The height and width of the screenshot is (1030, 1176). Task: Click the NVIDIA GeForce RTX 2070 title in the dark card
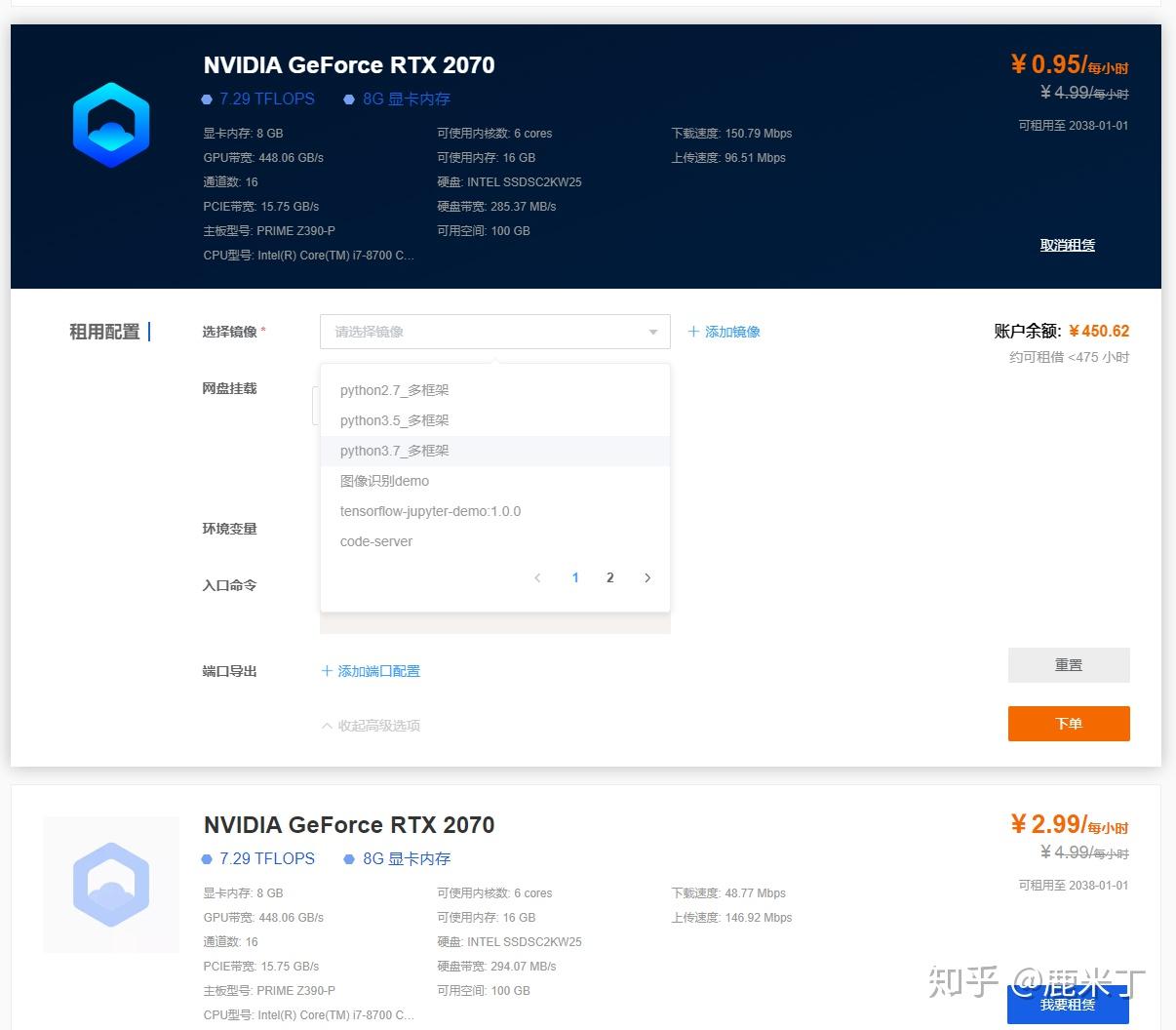point(349,65)
